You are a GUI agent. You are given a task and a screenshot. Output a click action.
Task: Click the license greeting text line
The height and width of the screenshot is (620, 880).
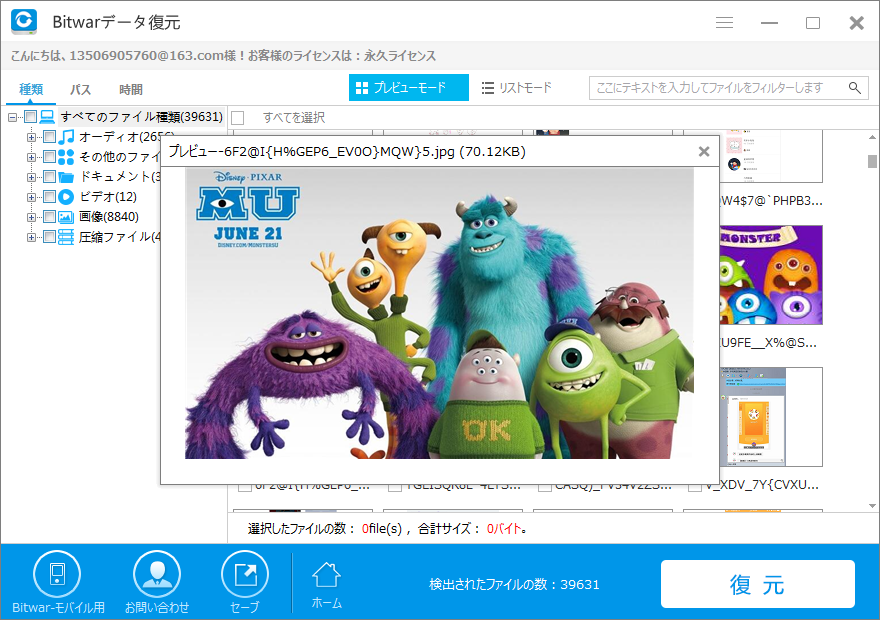tap(223, 56)
